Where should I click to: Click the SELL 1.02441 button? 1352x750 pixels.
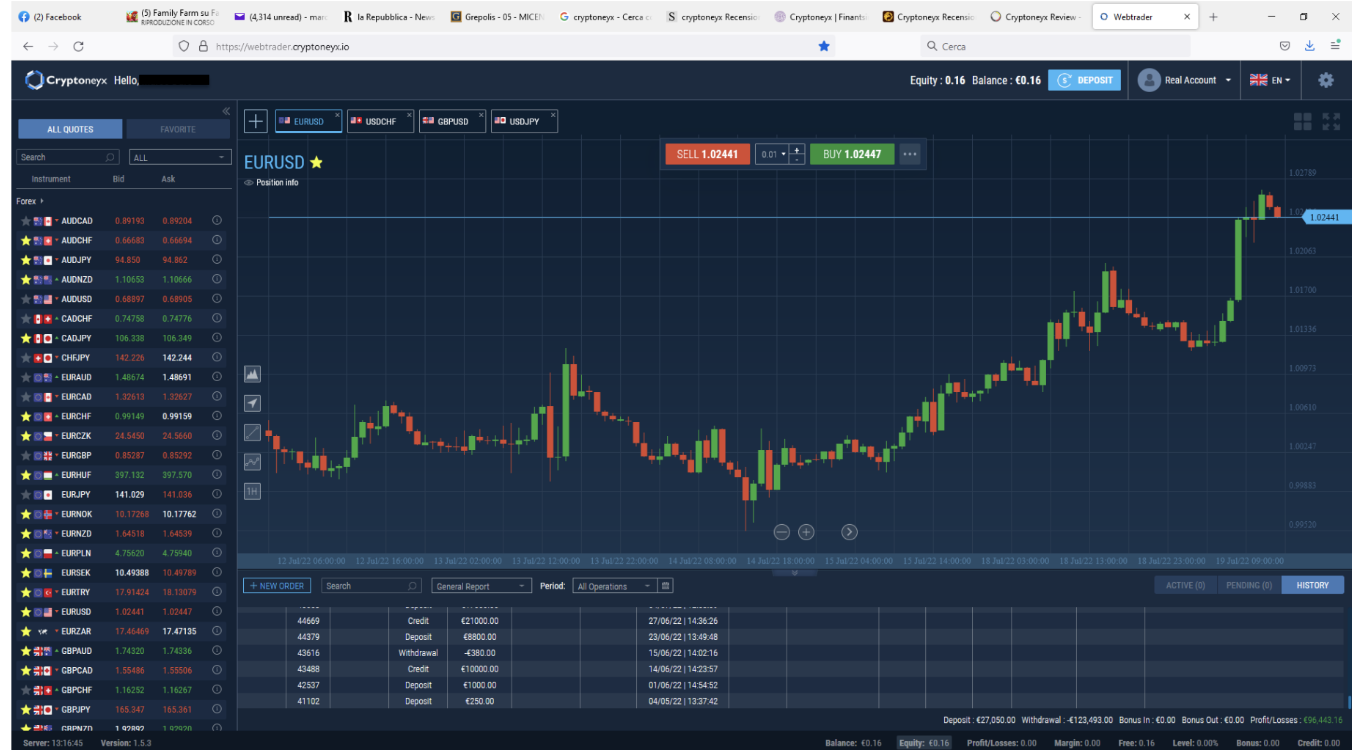[x=707, y=154]
